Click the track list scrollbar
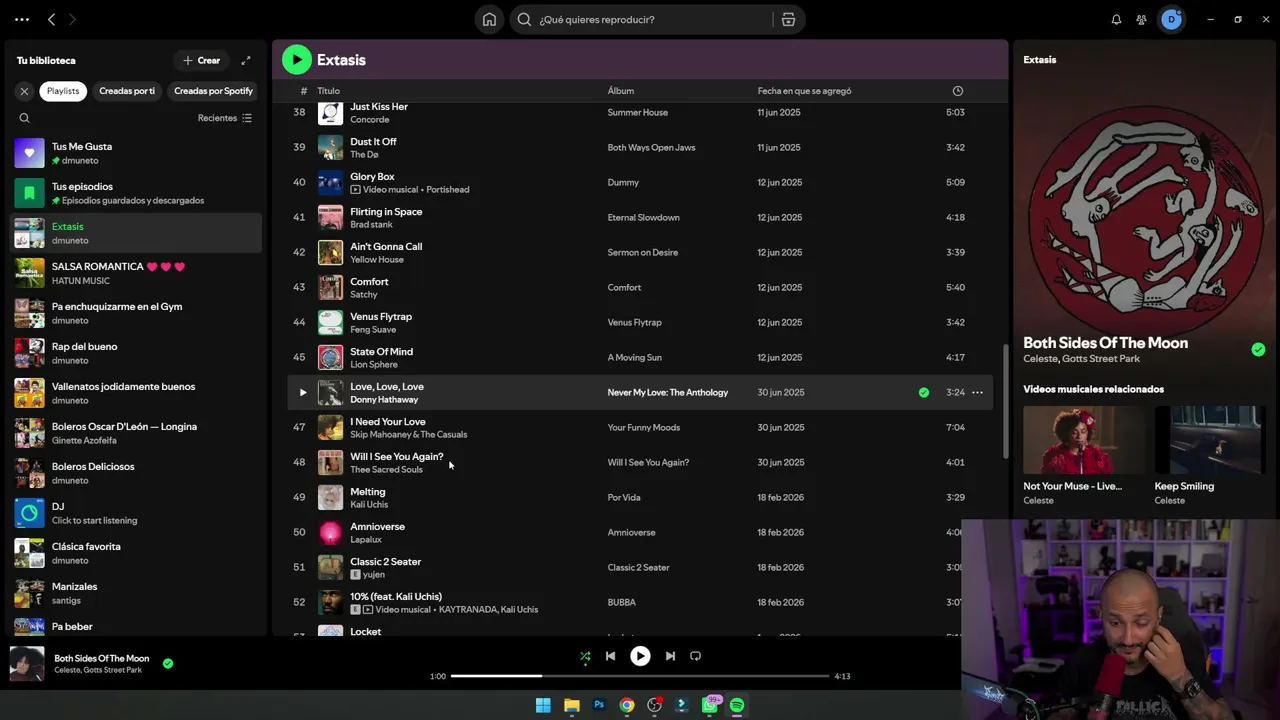The height and width of the screenshot is (720, 1280). tap(1005, 400)
